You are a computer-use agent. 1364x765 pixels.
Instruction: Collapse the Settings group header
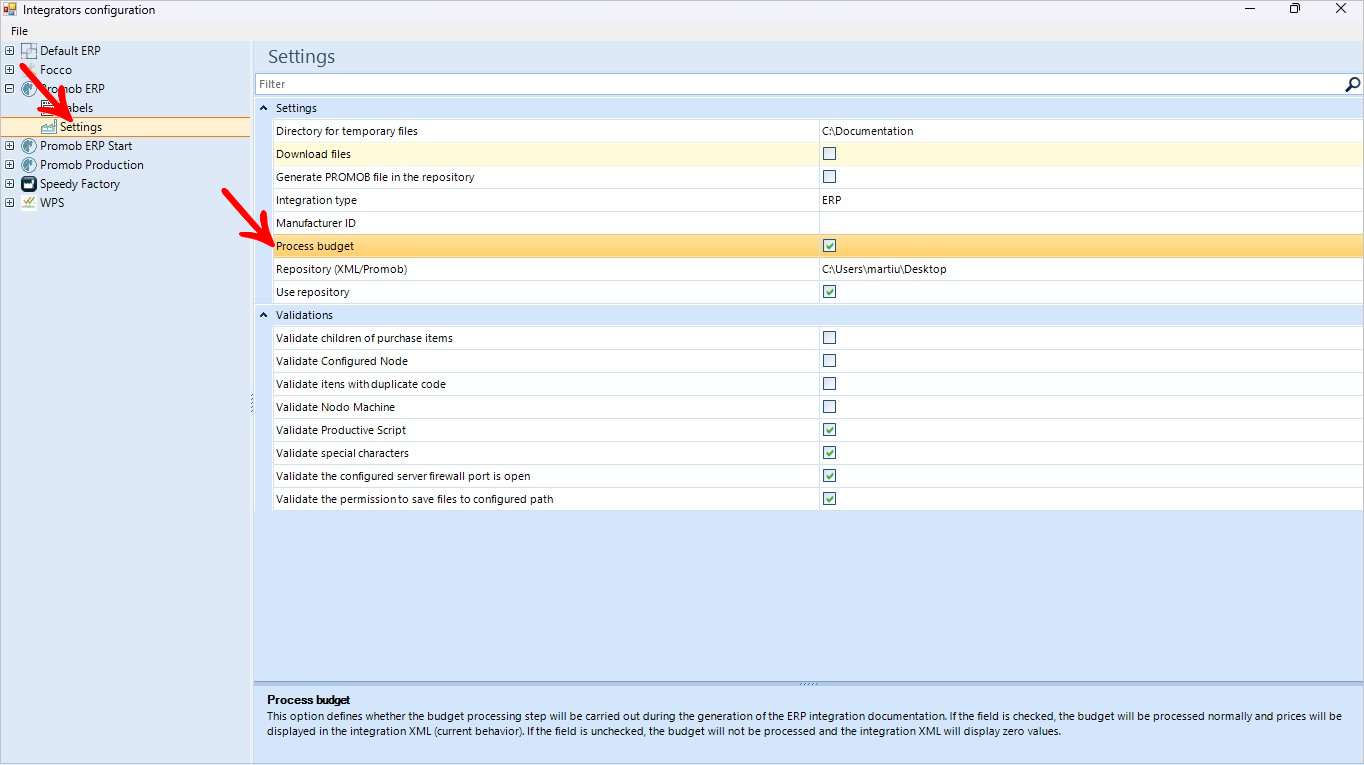pos(264,108)
